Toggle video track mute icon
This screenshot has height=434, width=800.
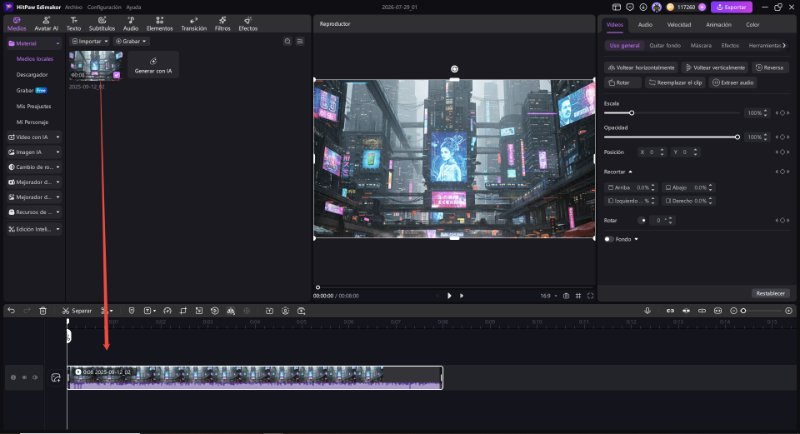pyautogui.click(x=35, y=377)
